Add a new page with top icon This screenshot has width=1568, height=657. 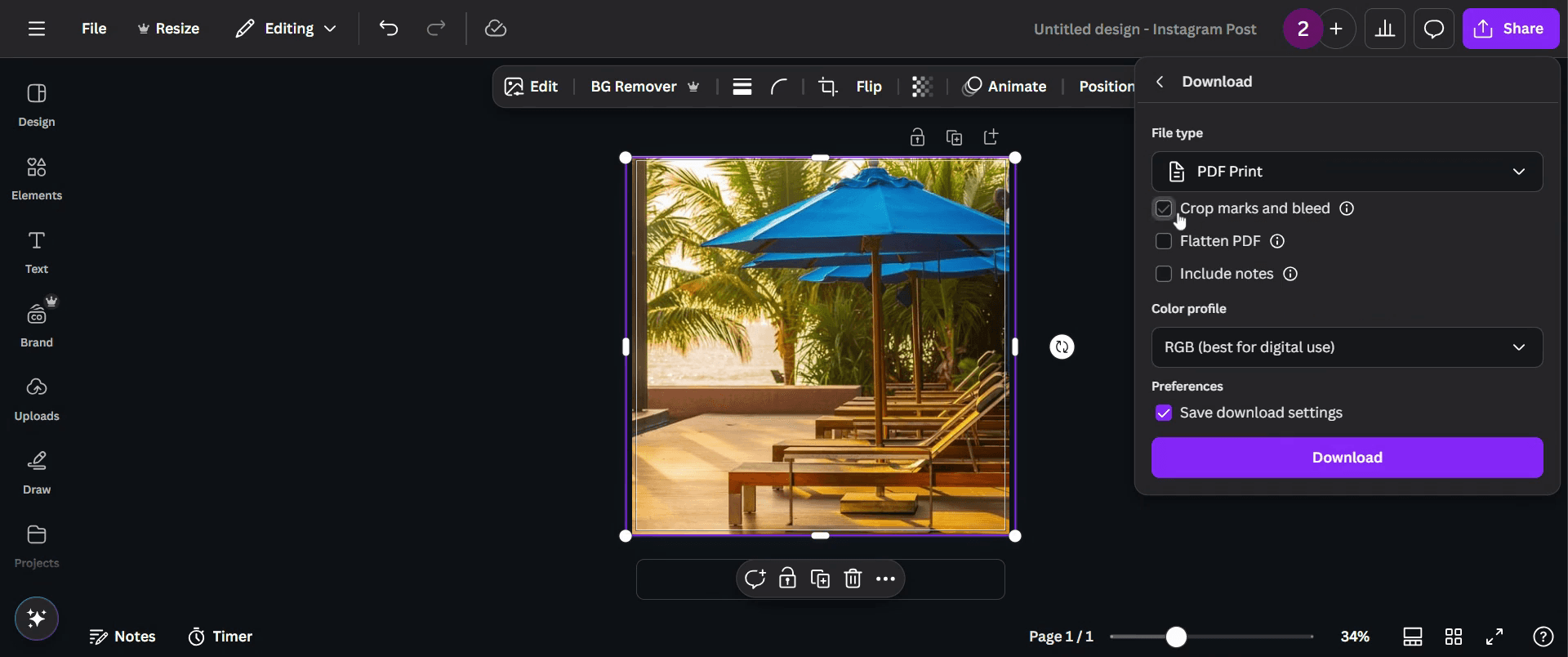click(x=991, y=137)
